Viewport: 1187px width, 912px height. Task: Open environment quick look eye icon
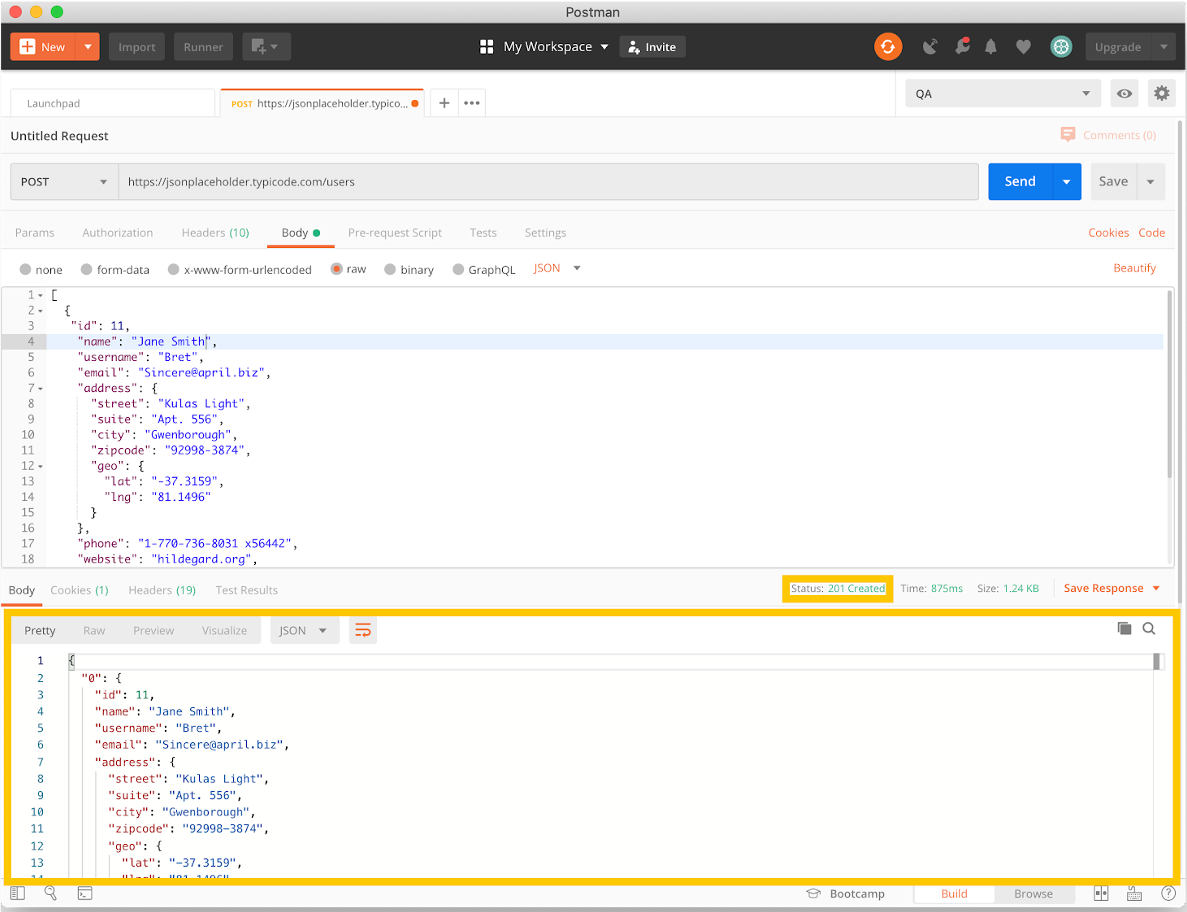(1124, 94)
